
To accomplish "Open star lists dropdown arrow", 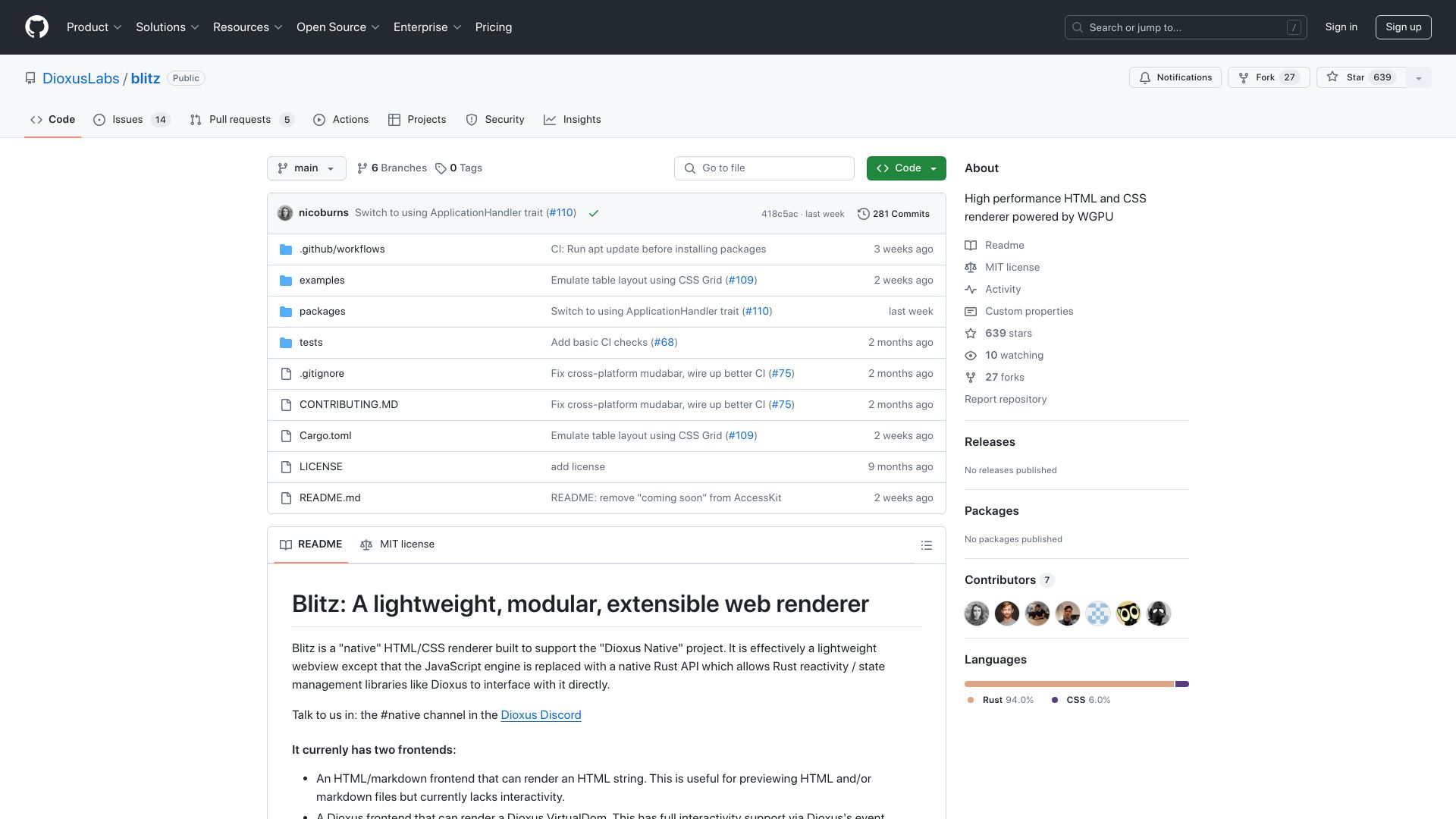I will pos(1419,77).
